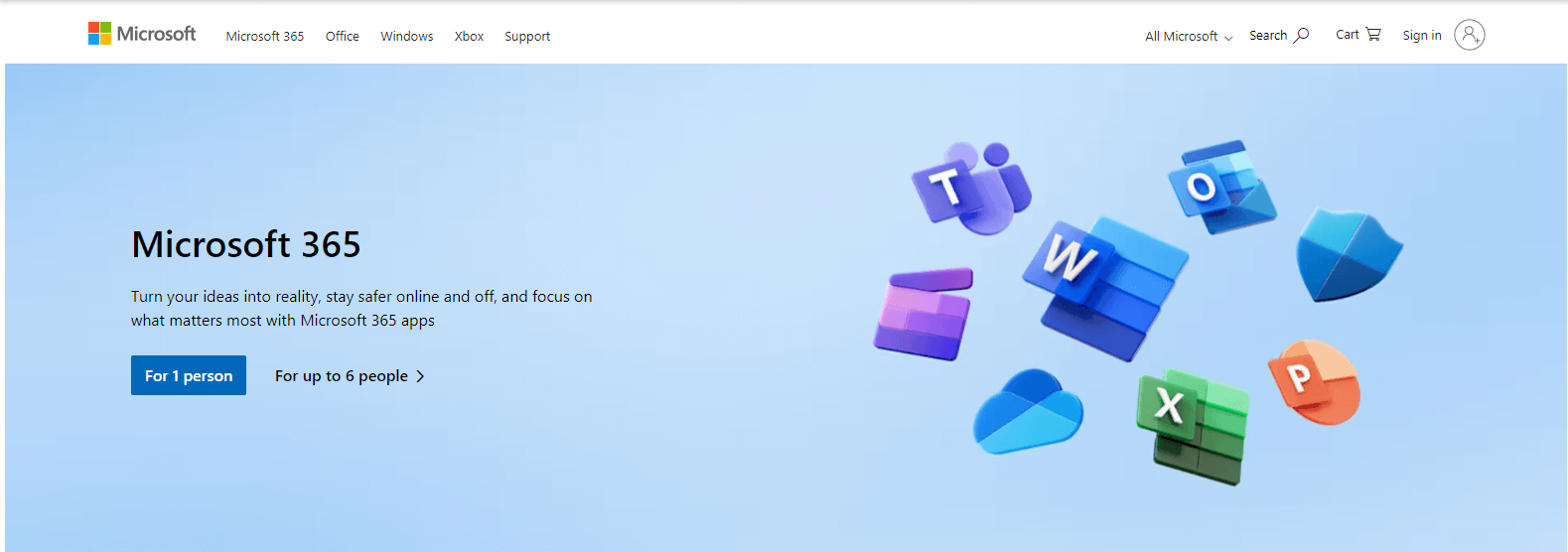Screen dimensions: 1568x552
Task: Click the Outlook app icon
Action: (x=1221, y=187)
